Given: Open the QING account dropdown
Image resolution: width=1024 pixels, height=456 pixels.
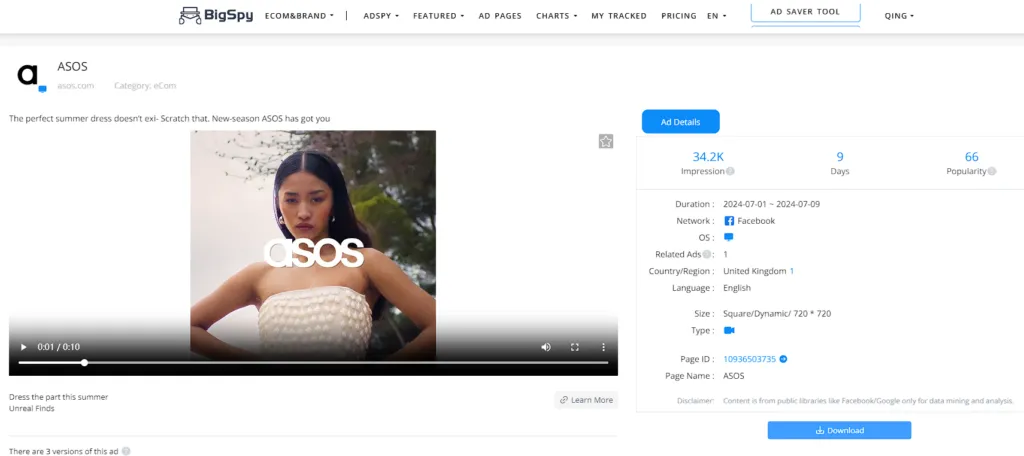Looking at the screenshot, I should 899,16.
